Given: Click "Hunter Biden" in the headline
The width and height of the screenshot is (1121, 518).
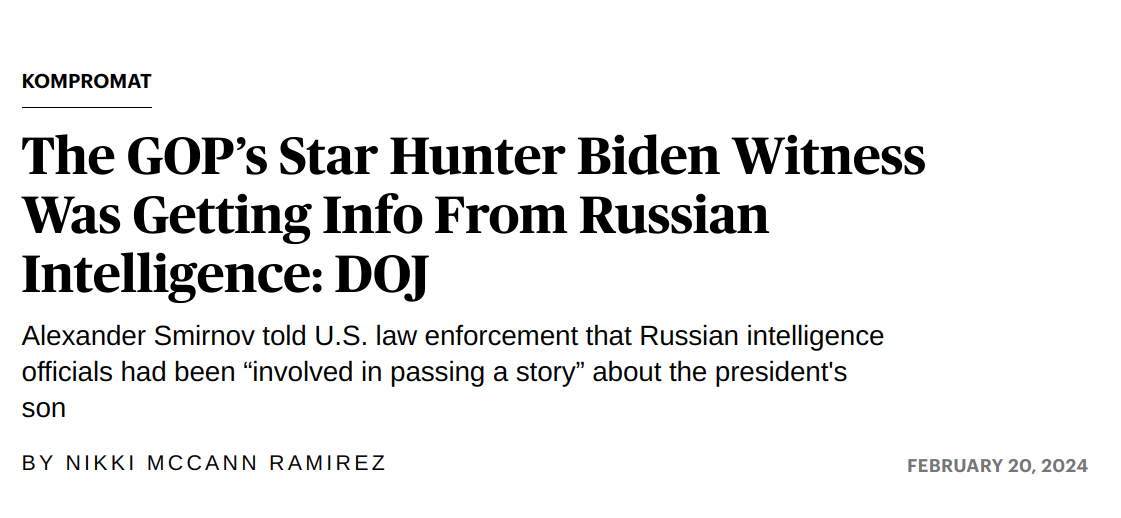Looking at the screenshot, I should point(555,156).
